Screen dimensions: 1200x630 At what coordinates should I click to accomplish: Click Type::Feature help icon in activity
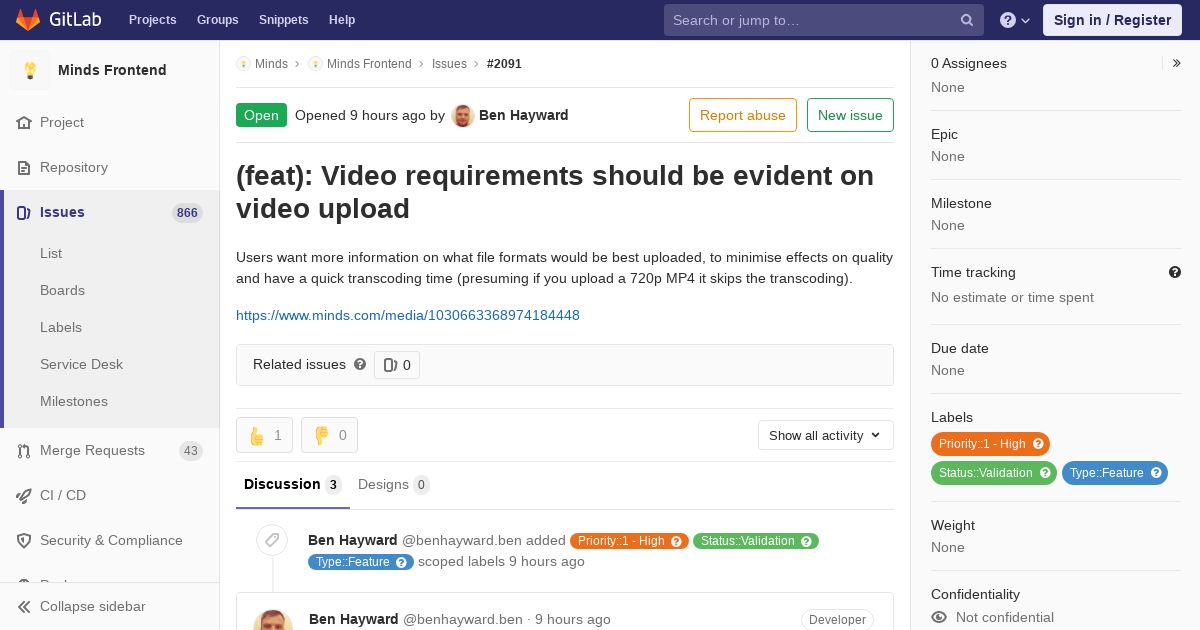coord(401,562)
